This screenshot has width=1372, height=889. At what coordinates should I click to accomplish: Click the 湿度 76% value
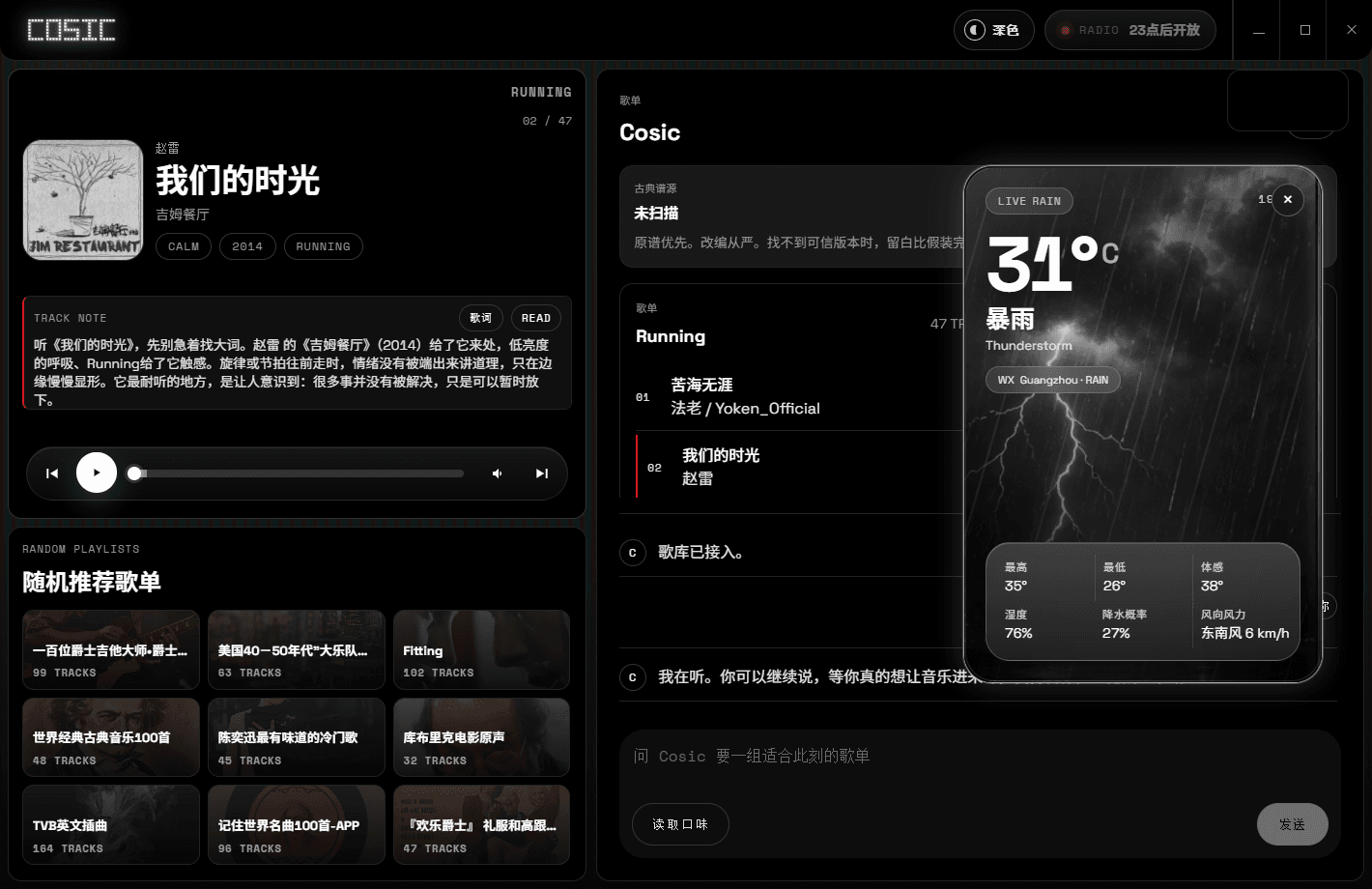pos(1018,633)
